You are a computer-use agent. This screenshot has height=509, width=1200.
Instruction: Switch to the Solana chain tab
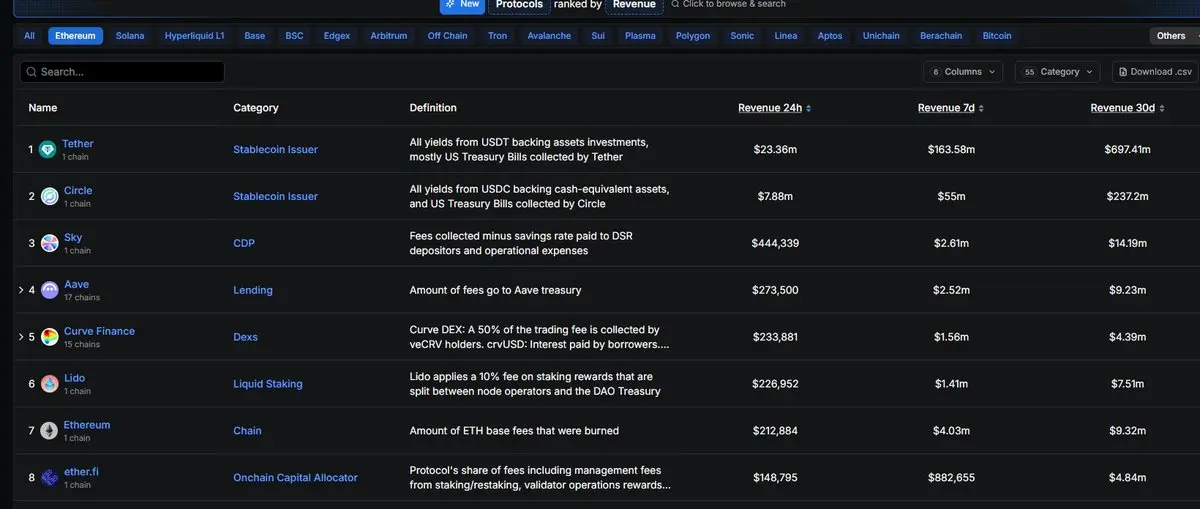[x=130, y=36]
